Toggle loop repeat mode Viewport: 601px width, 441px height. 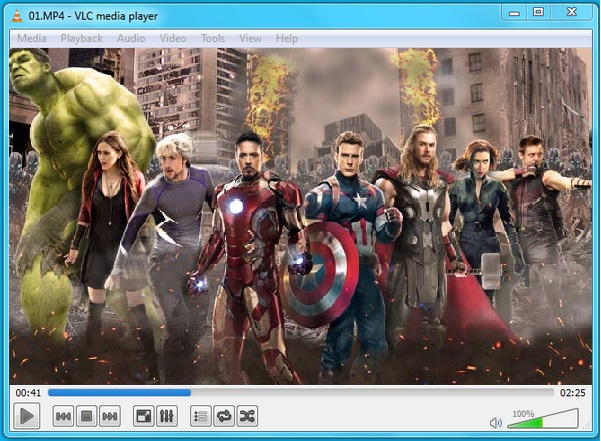click(x=224, y=416)
